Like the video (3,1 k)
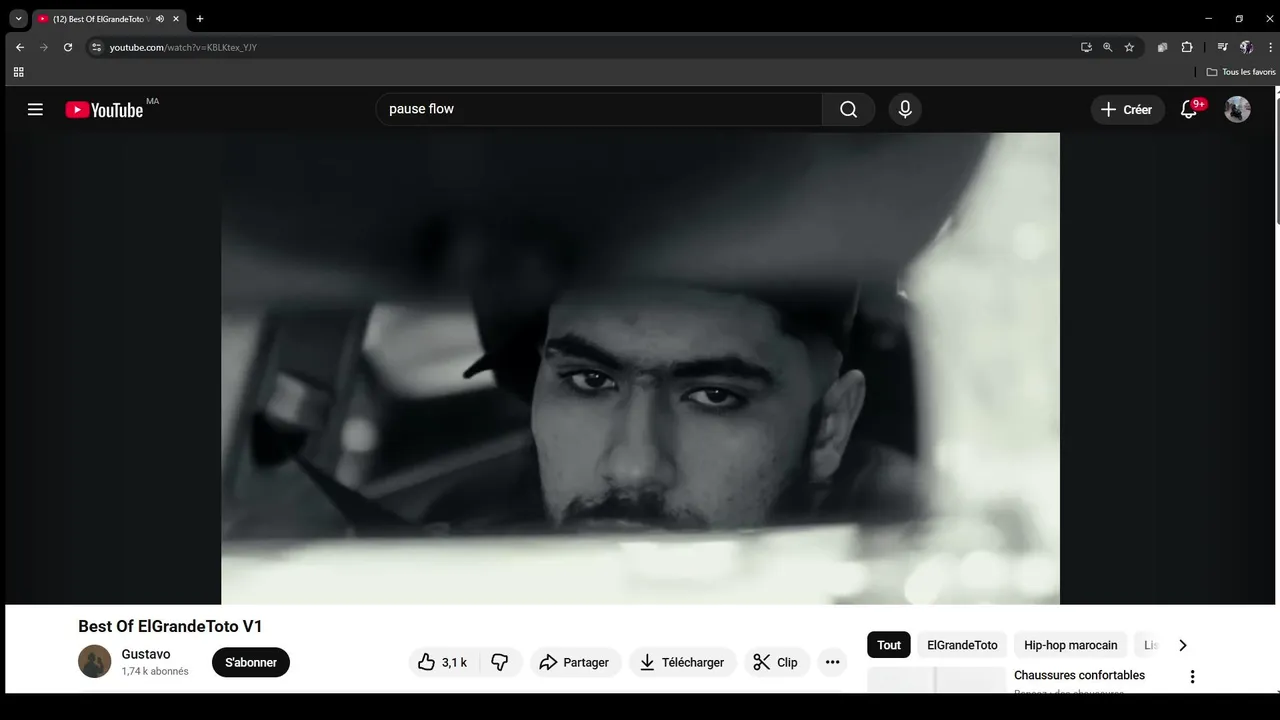The height and width of the screenshot is (720, 1280). [x=443, y=662]
